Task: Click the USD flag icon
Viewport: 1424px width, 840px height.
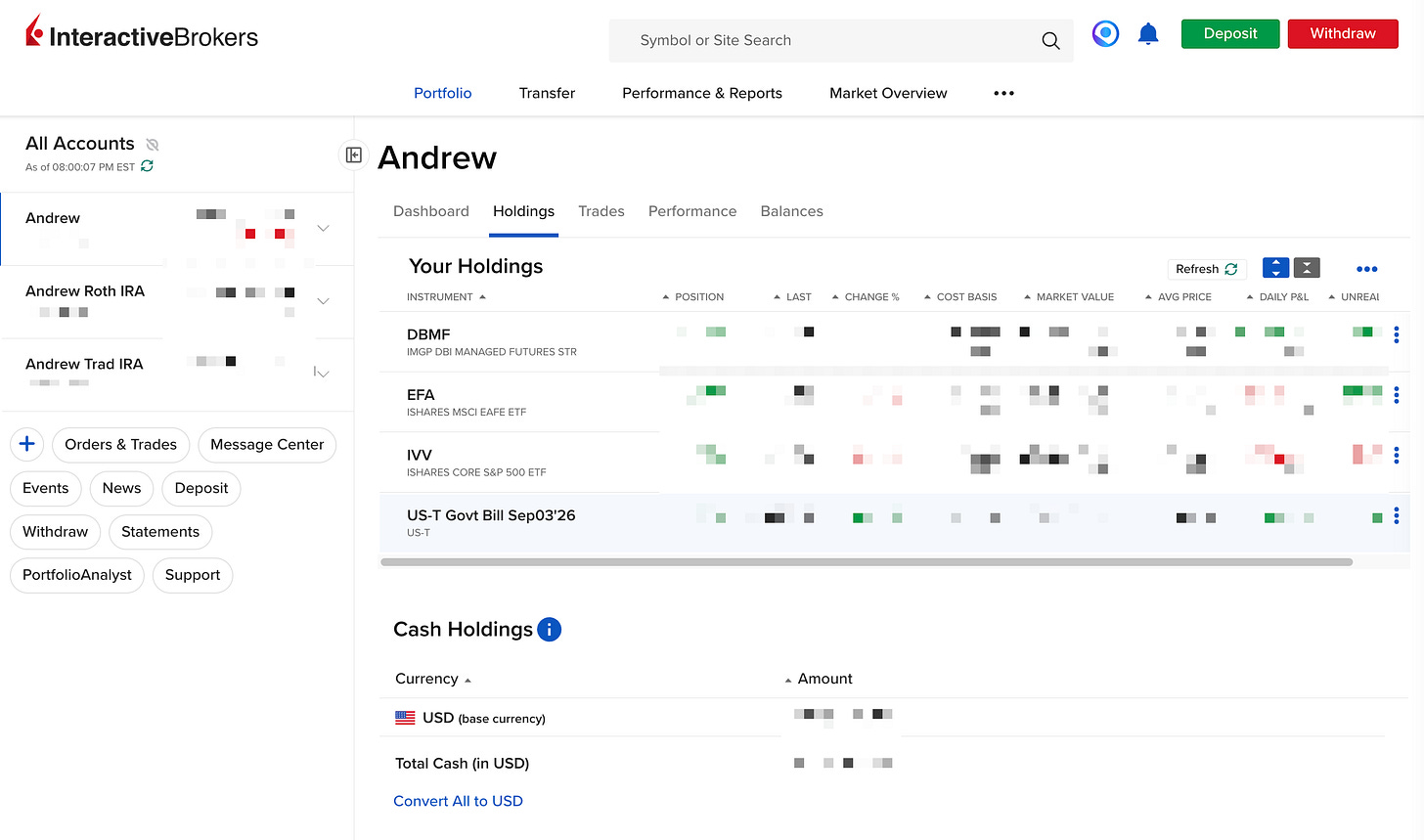Action: coord(405,718)
